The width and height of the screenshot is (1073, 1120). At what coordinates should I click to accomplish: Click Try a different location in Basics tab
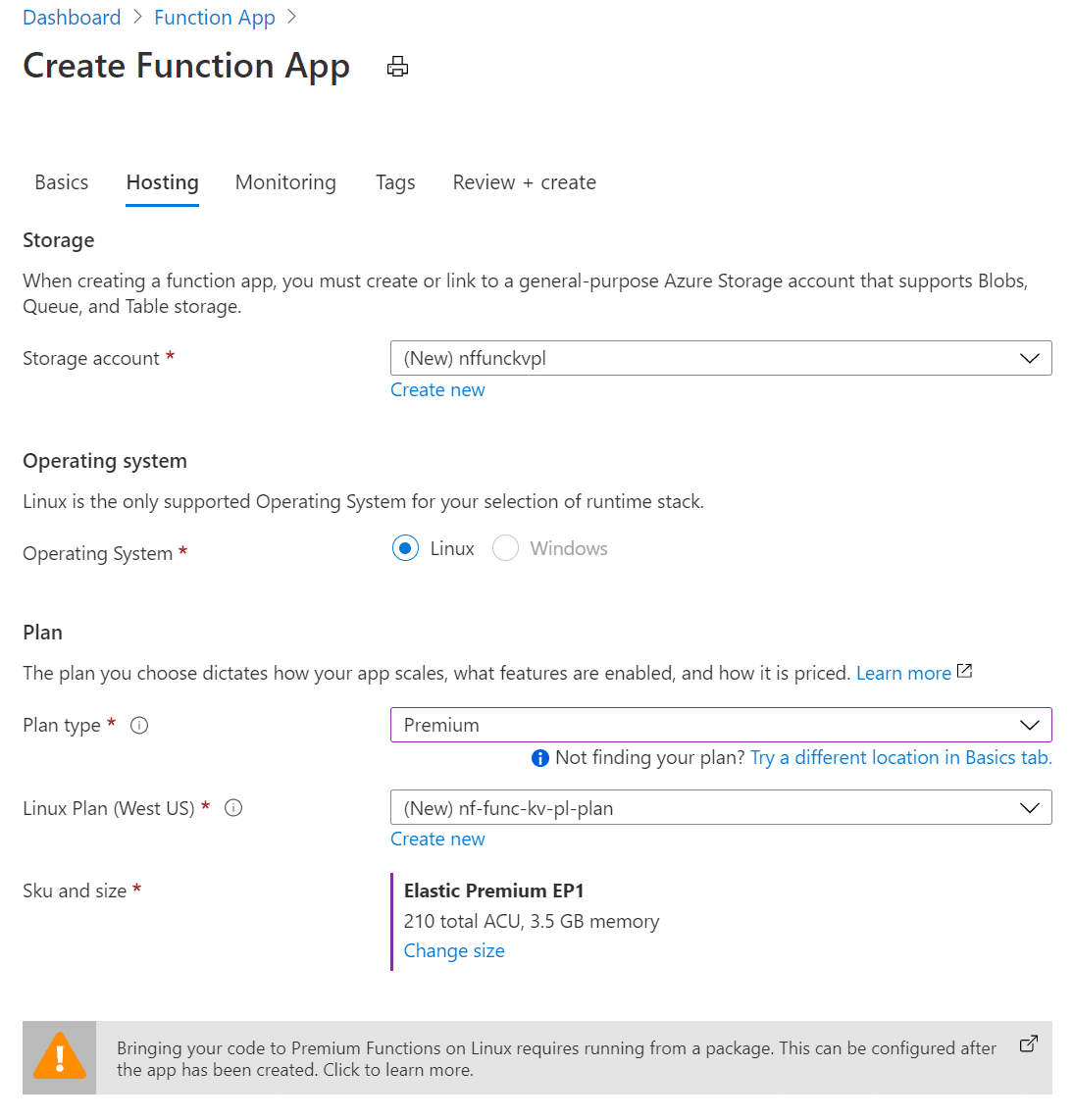[x=900, y=757]
